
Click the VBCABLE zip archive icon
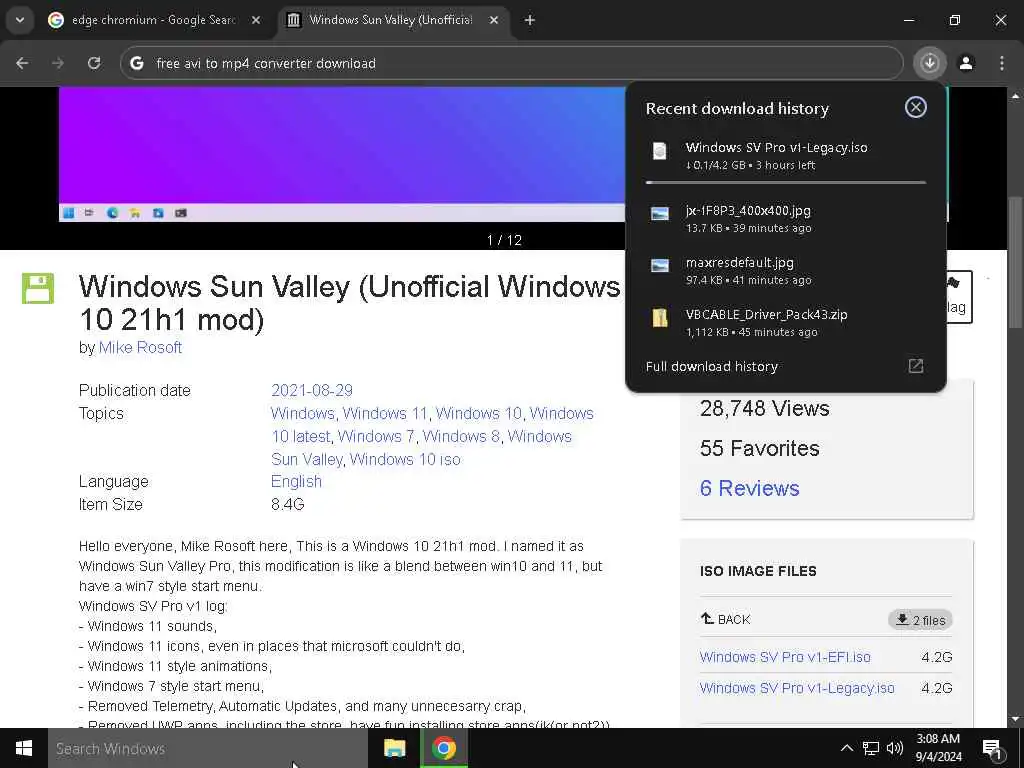(660, 318)
